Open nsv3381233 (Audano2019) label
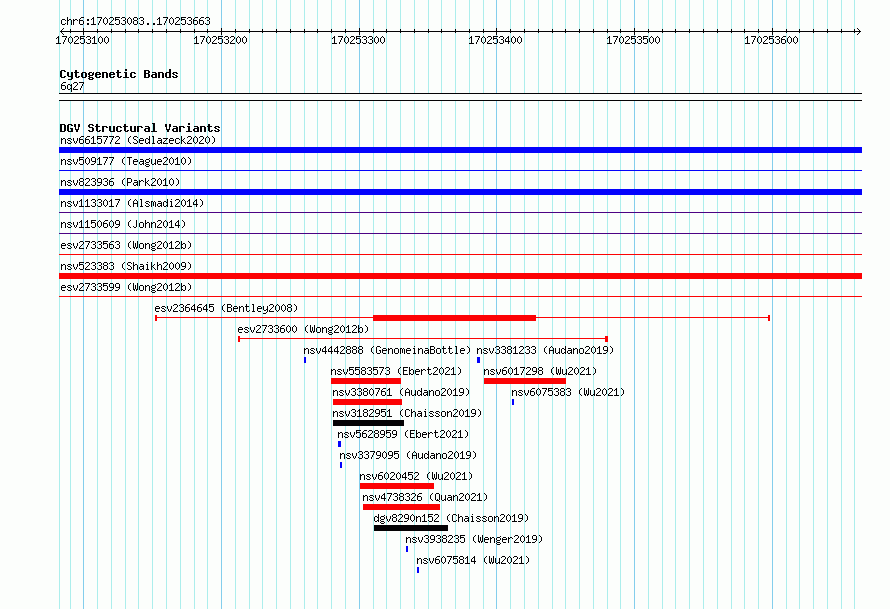The height and width of the screenshot is (609, 890). click(545, 350)
